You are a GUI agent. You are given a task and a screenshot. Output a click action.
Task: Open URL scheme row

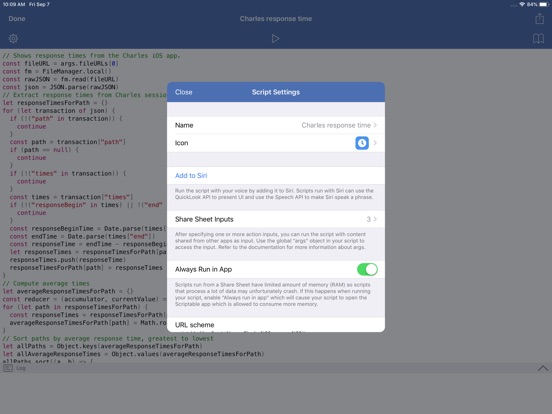(276, 325)
